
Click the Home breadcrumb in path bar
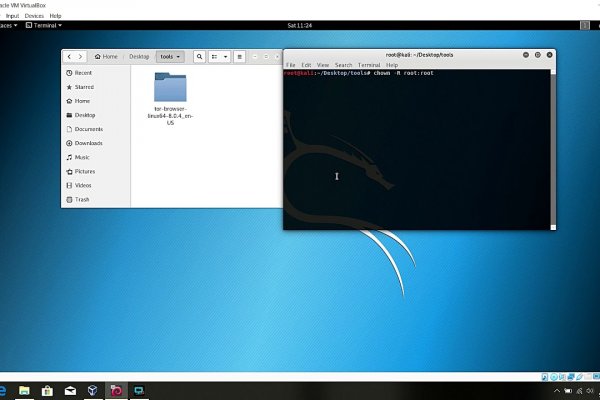click(109, 57)
